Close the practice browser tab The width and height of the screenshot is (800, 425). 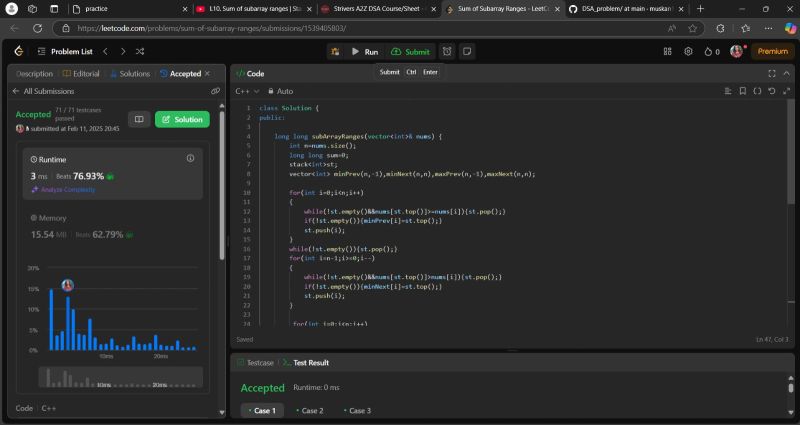185,9
